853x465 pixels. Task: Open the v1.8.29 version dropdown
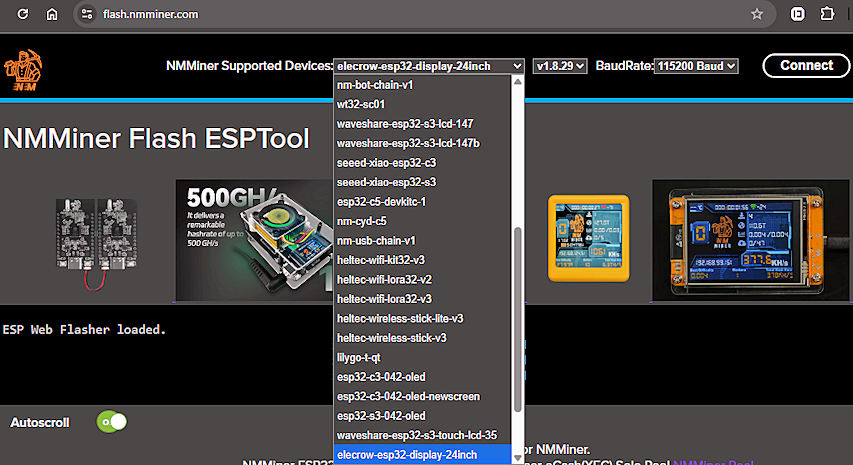point(560,66)
